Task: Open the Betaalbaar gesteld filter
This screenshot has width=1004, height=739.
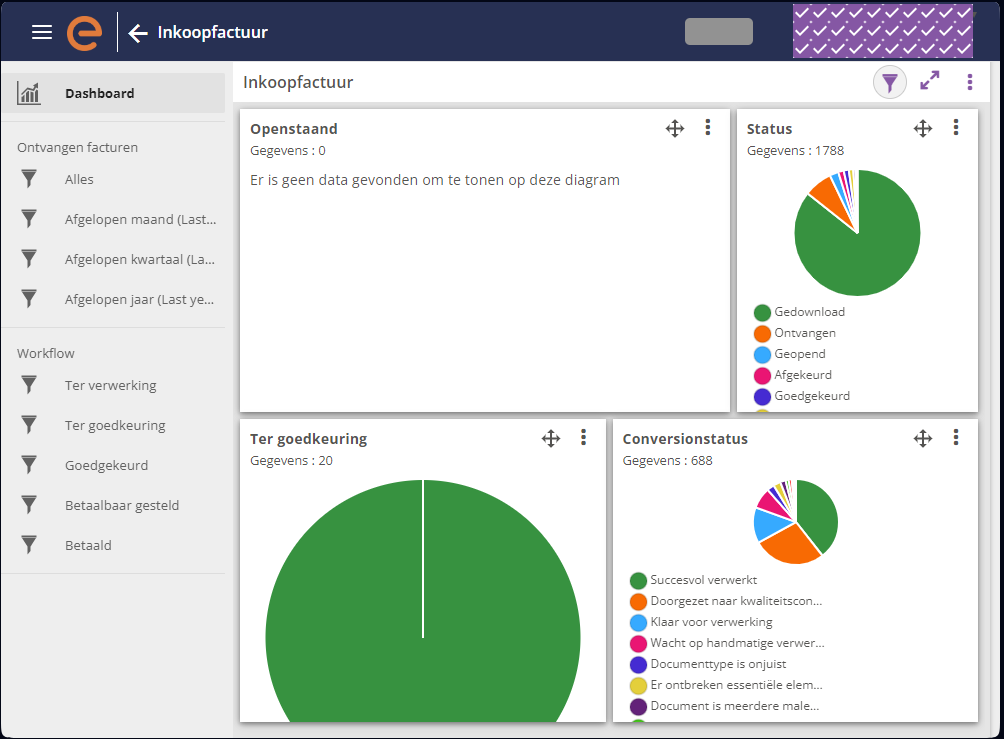Action: tap(122, 505)
